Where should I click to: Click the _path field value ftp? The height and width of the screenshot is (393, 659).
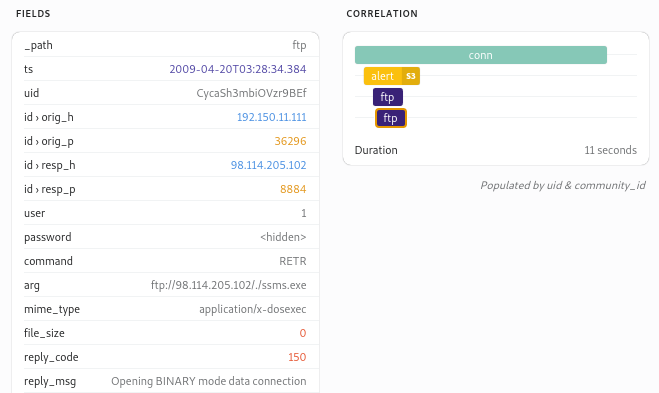(x=299, y=45)
